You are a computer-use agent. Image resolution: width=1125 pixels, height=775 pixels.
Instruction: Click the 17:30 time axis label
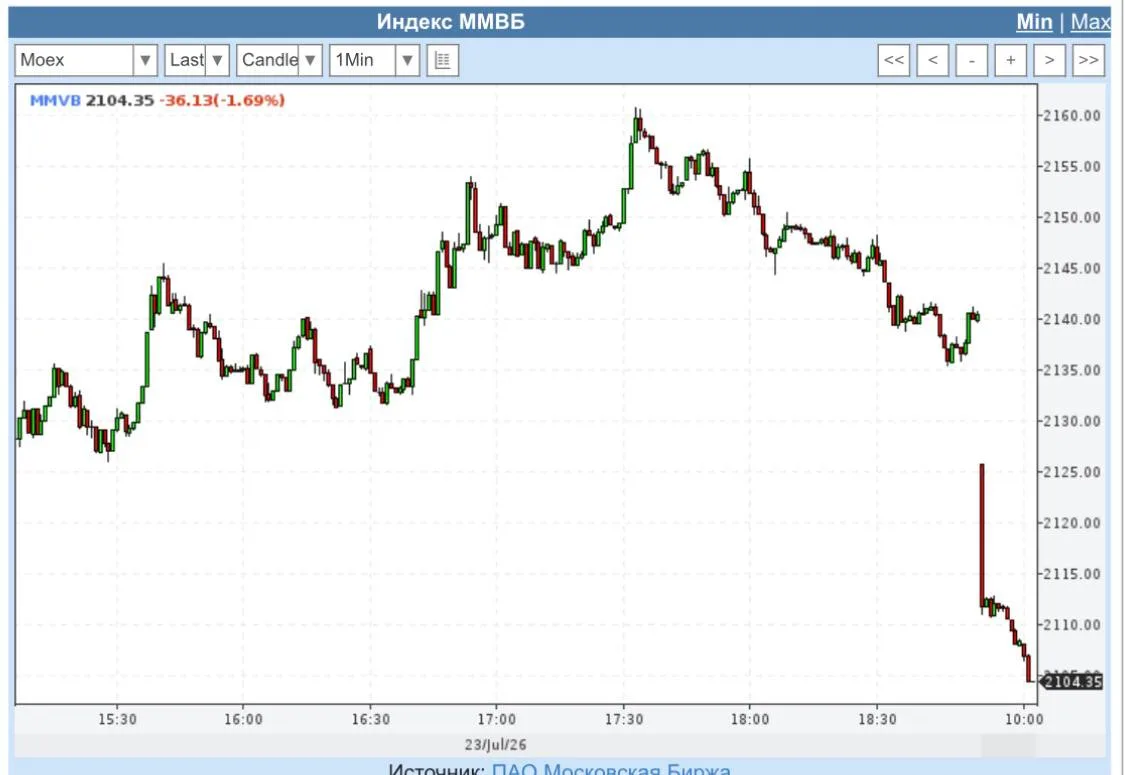pos(623,719)
